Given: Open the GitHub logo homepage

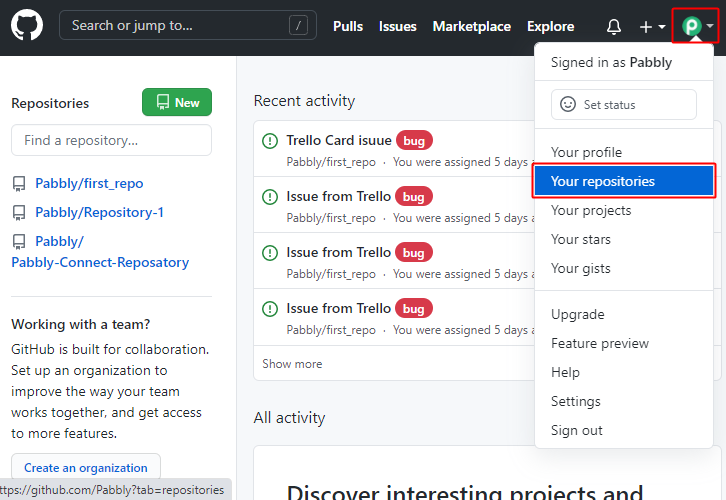Looking at the screenshot, I should [27, 25].
